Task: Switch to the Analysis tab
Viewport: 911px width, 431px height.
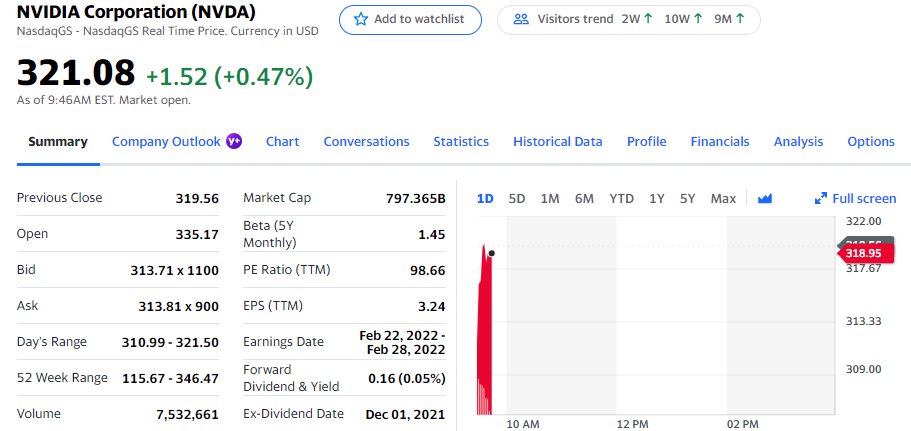Action: 798,142
